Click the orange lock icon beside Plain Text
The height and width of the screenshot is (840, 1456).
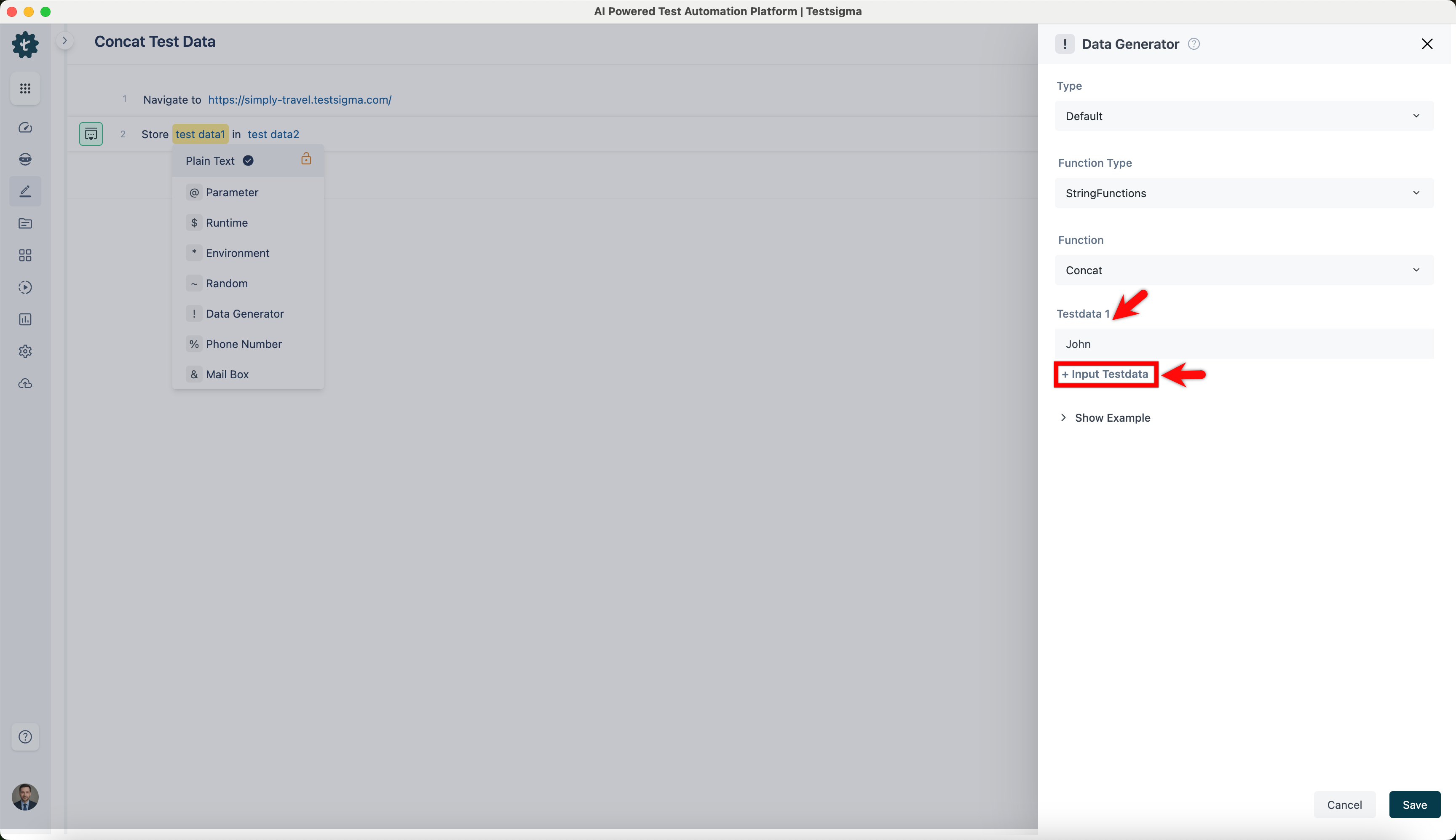(x=306, y=159)
